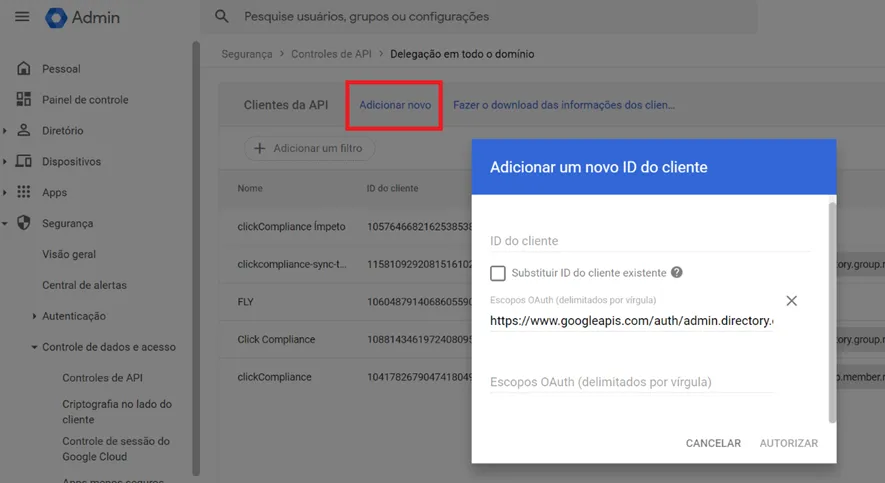Go to Controles de API breadcrumb
Screen dimensions: 885x483
(x=331, y=54)
